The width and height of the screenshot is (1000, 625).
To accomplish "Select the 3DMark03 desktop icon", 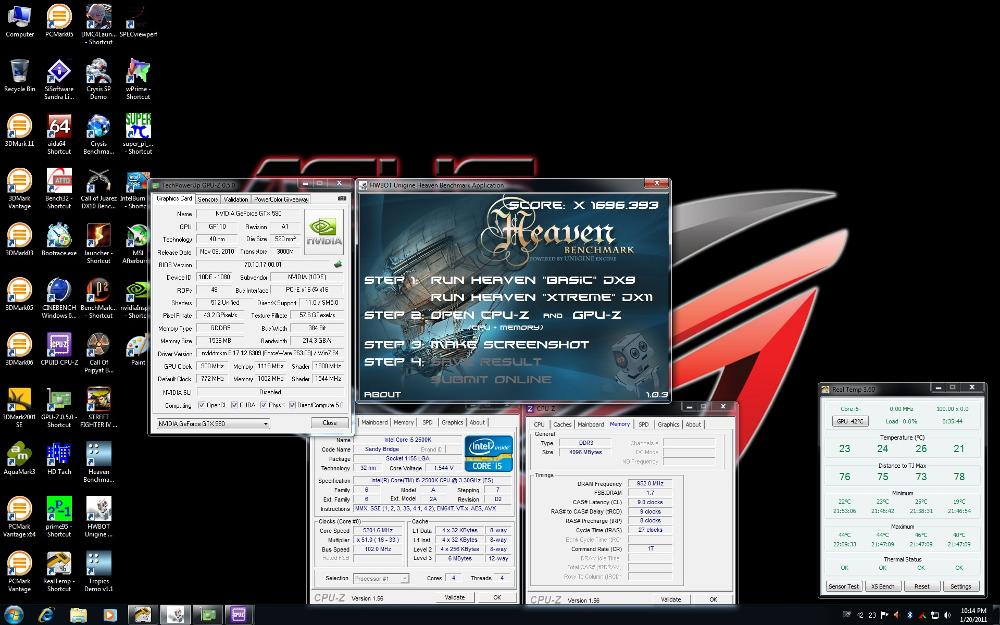I will [19, 240].
